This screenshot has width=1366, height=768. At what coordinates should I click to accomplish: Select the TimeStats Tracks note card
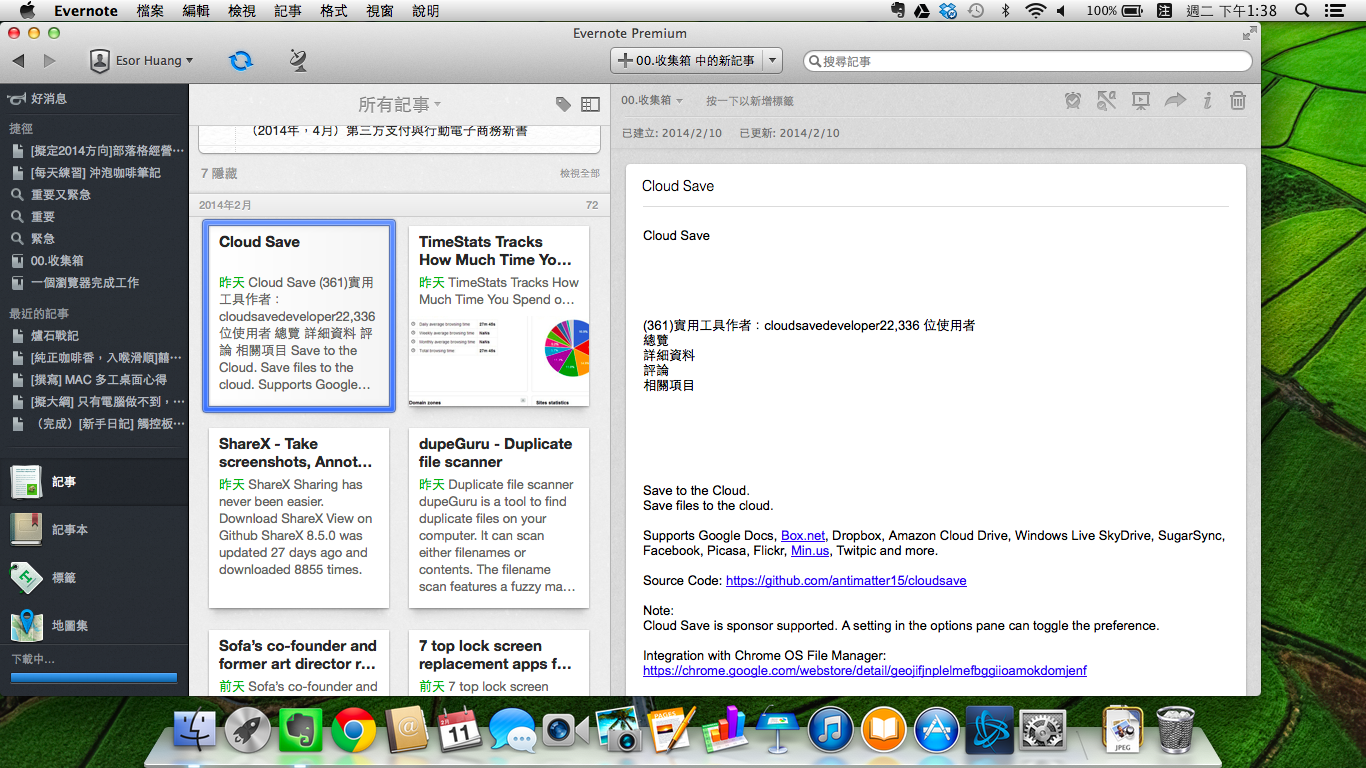(499, 316)
